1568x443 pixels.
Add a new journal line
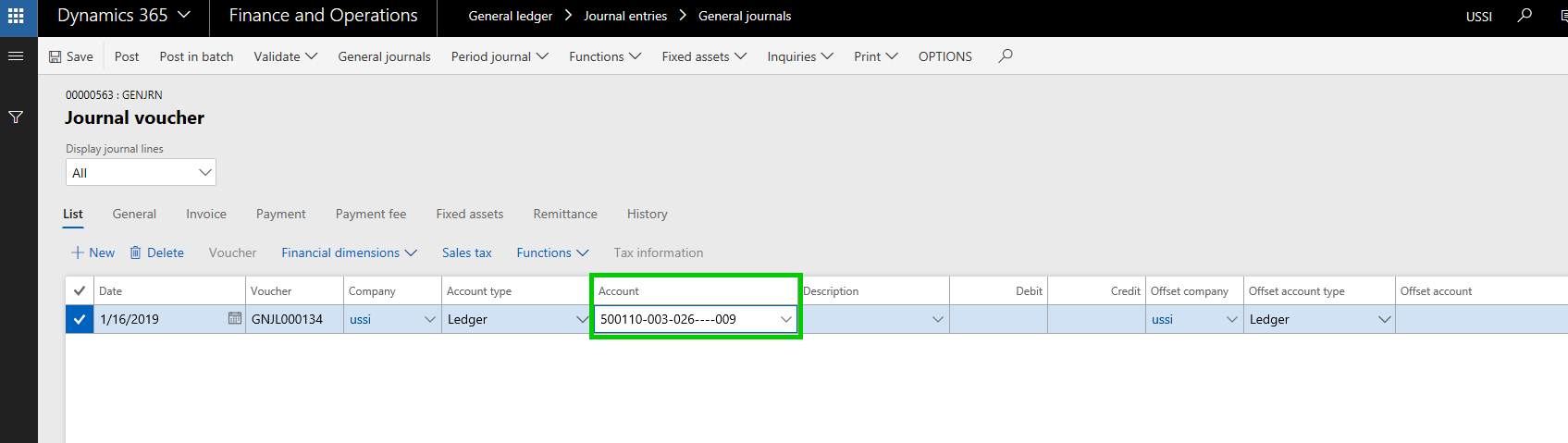(x=93, y=252)
